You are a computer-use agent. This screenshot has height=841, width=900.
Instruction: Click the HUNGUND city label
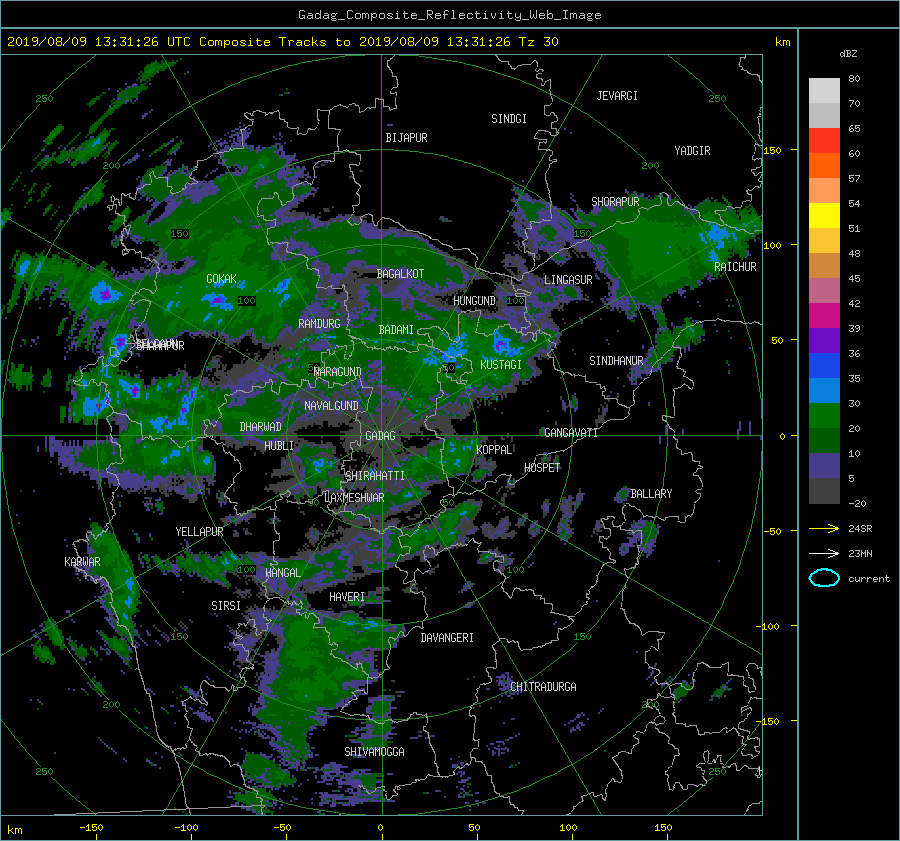coord(474,301)
